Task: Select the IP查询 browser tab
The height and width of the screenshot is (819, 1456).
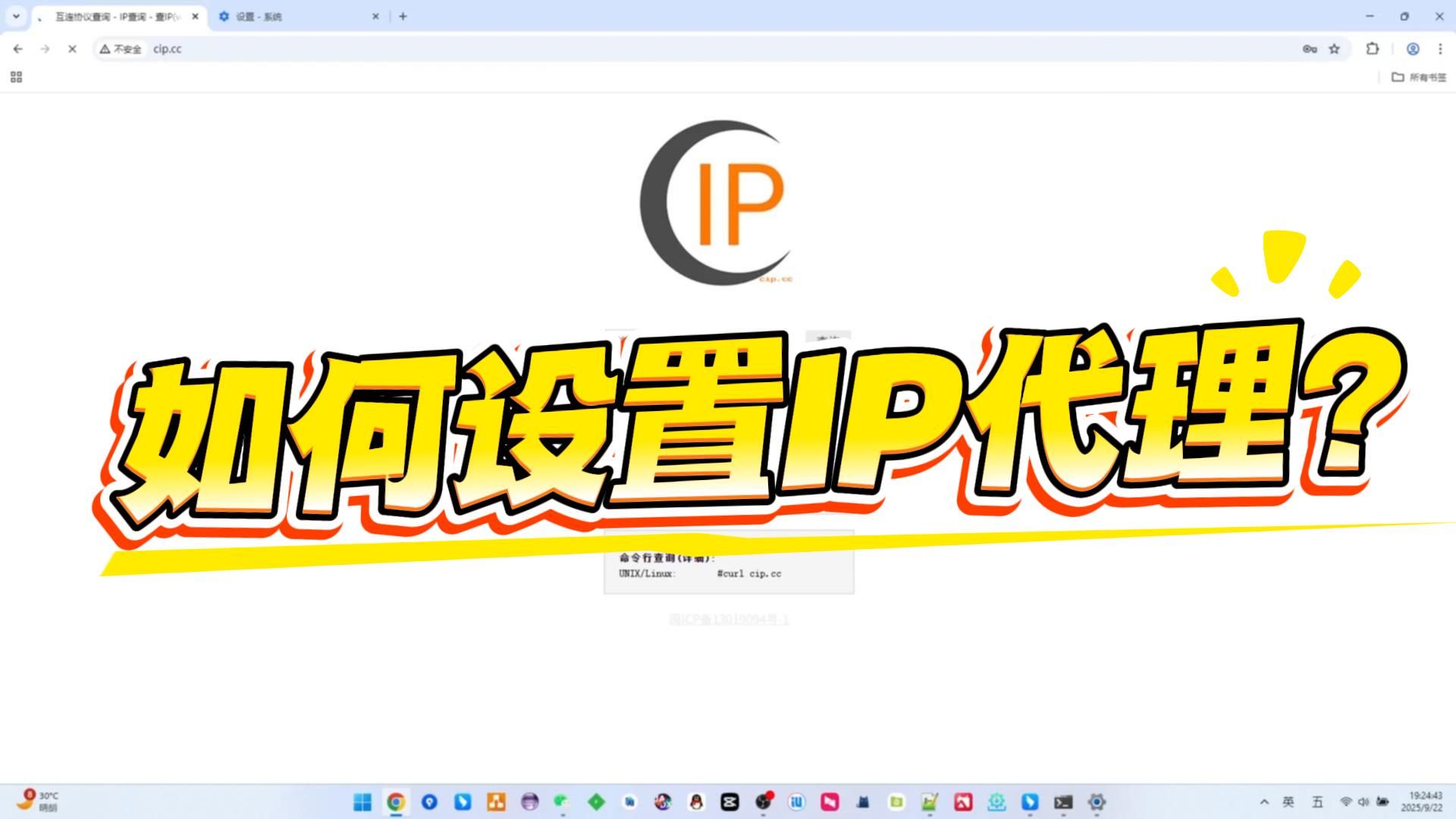Action: 114,16
